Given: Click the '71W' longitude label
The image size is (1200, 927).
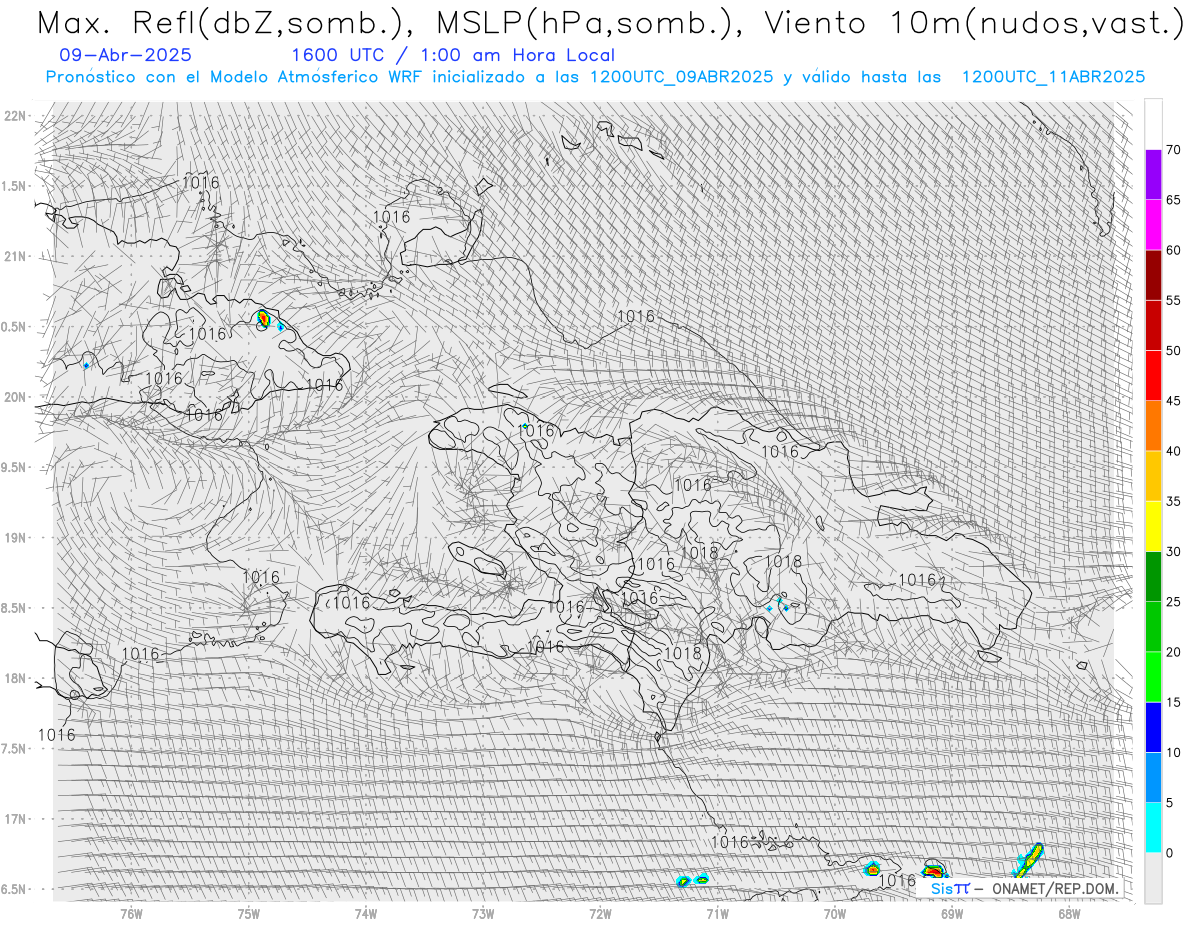Looking at the screenshot, I should coord(717,912).
